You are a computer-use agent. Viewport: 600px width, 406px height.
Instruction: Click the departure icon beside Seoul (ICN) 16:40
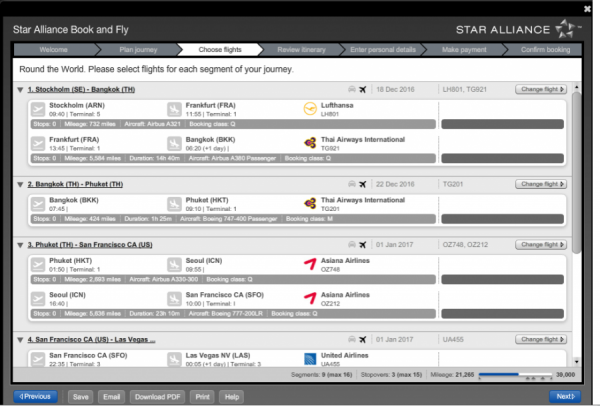click(38, 299)
